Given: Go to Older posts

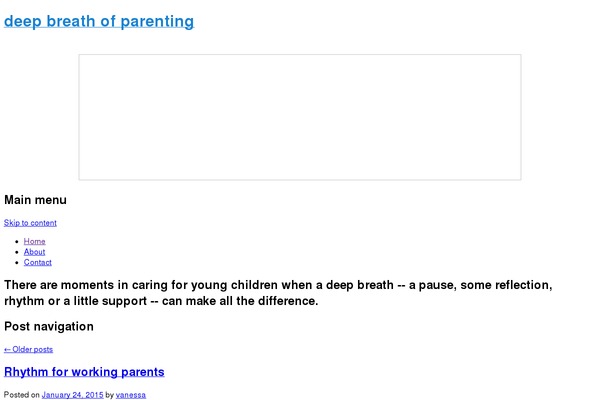Looking at the screenshot, I should click(33, 349).
